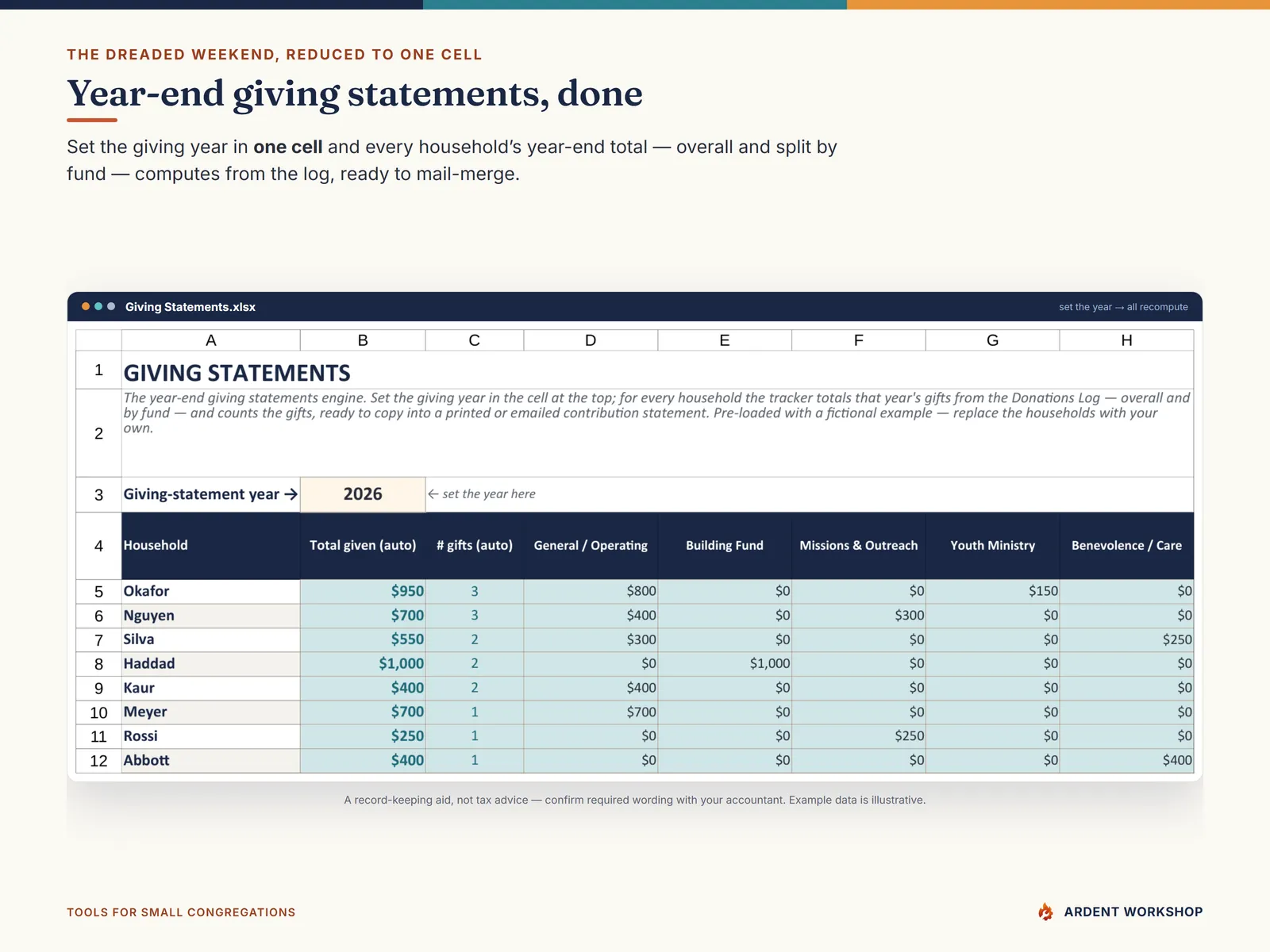
Task: Click the Giving Statements.xlsx window title
Action: pos(190,307)
